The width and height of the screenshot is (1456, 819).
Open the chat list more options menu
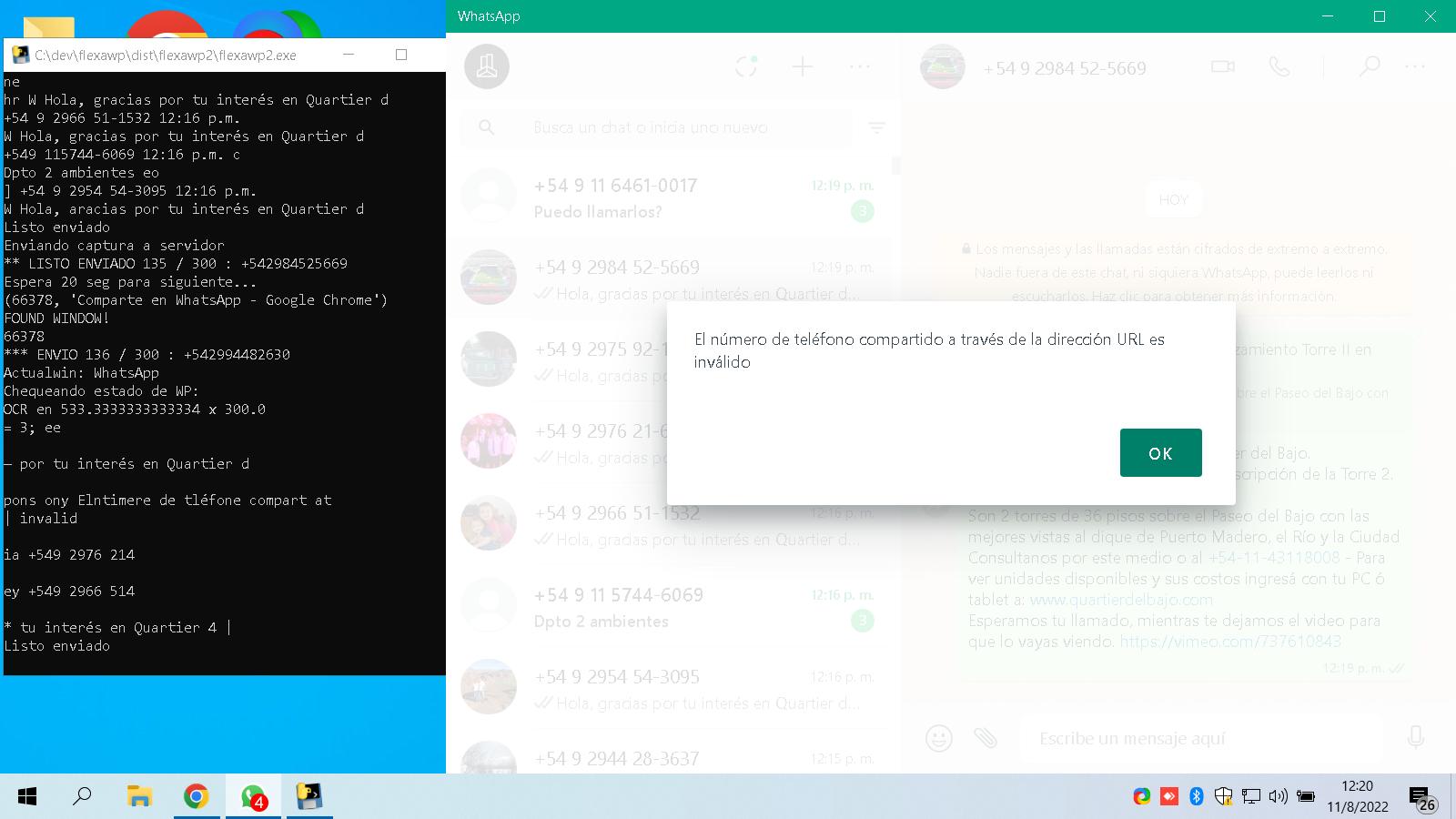click(x=859, y=66)
